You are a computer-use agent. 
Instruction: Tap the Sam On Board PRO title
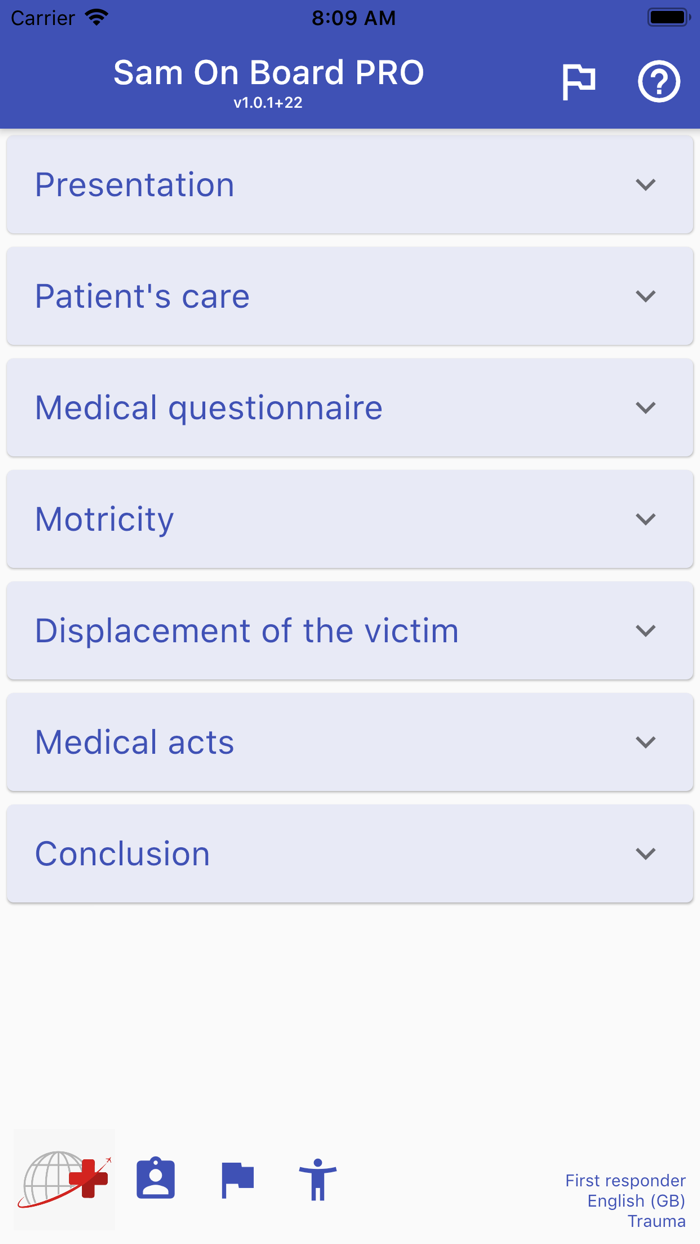click(268, 73)
